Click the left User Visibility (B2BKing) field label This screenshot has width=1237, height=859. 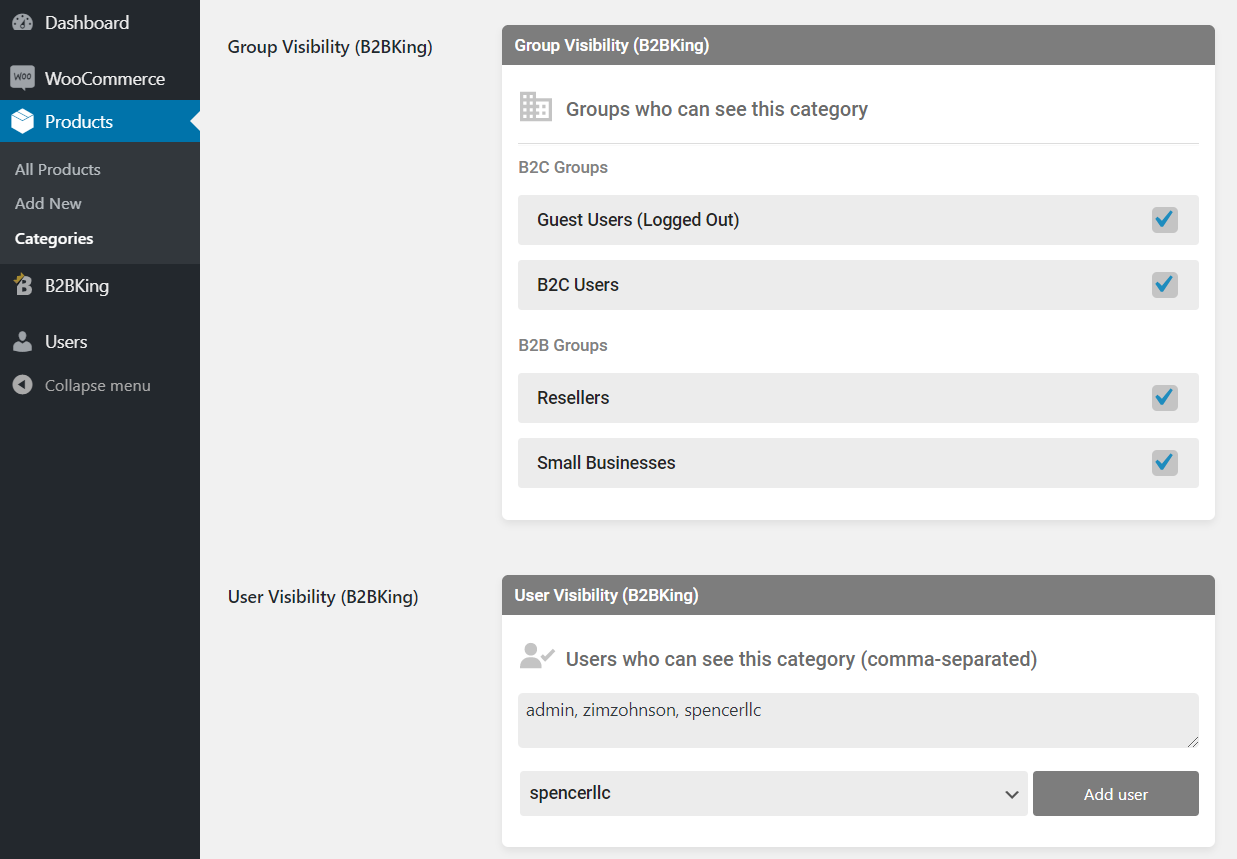tap(323, 597)
